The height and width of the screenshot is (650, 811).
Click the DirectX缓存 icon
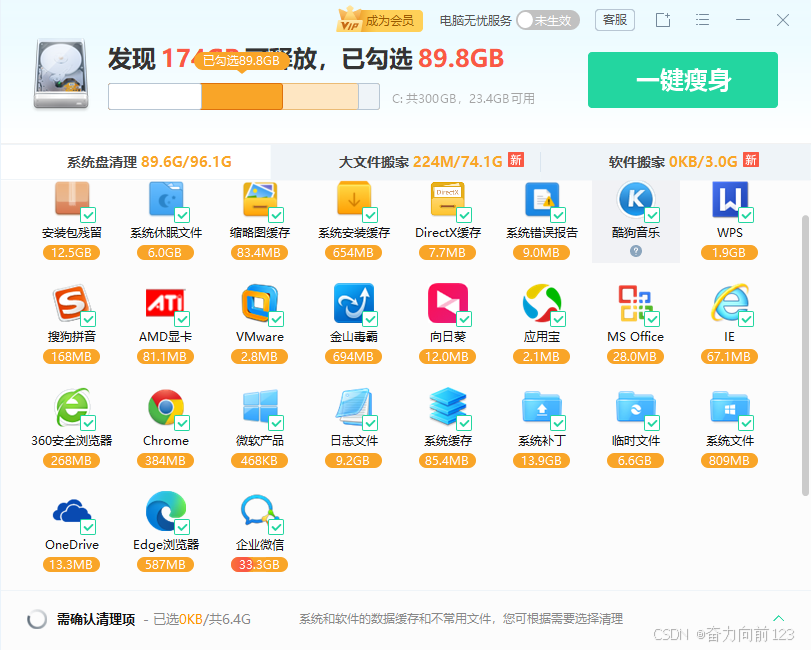point(448,198)
